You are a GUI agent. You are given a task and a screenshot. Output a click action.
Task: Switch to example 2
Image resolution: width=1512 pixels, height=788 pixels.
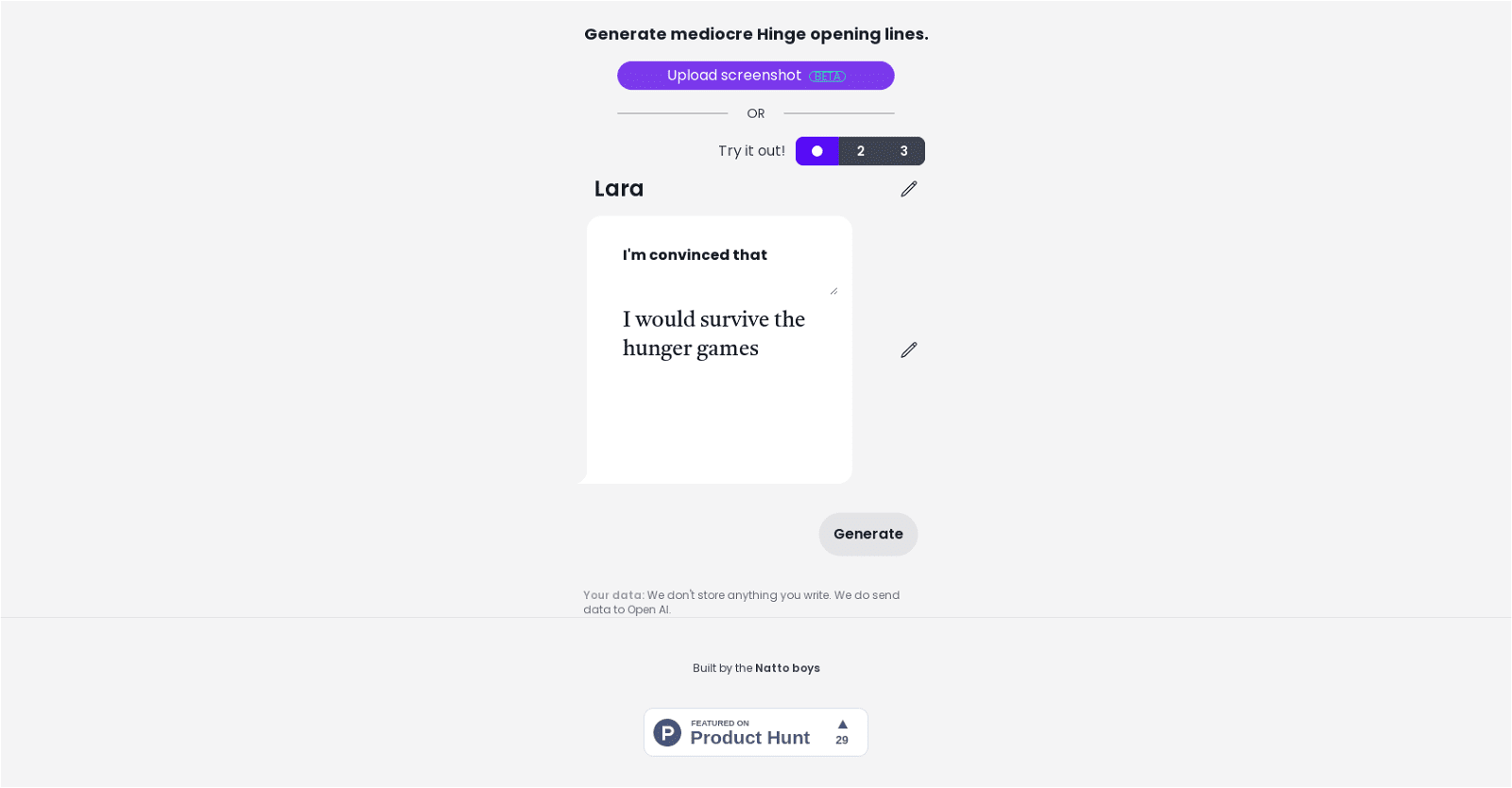[861, 151]
